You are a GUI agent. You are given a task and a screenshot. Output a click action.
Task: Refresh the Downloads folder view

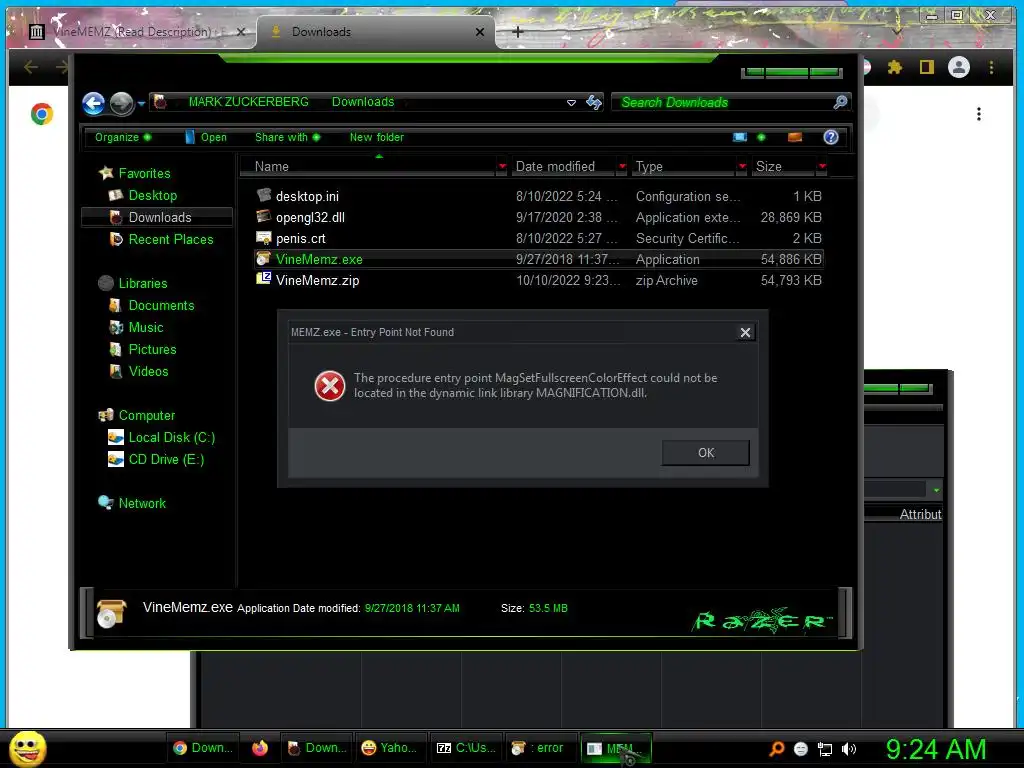tap(594, 102)
